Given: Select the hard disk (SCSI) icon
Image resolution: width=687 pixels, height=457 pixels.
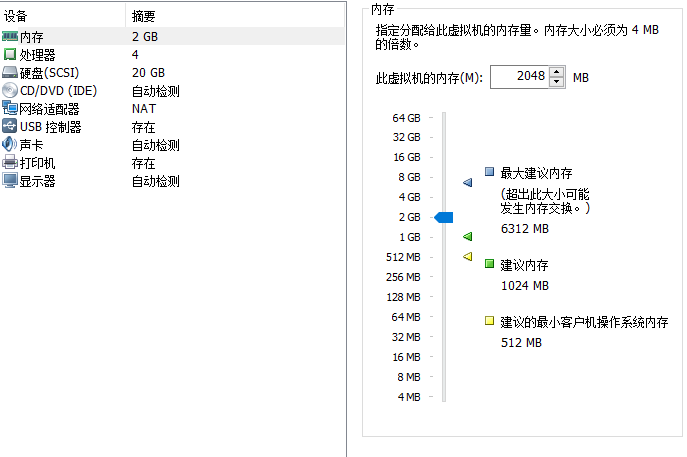Looking at the screenshot, I should click(10, 72).
